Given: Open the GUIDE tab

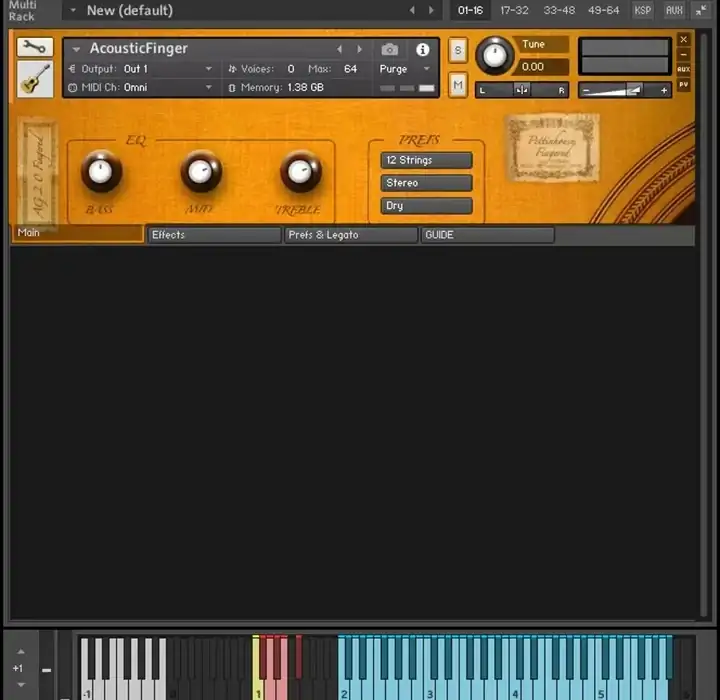Looking at the screenshot, I should (487, 235).
